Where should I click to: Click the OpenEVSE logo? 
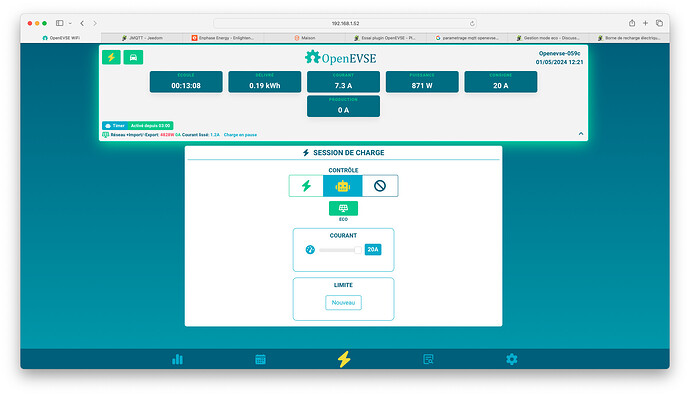tap(341, 58)
